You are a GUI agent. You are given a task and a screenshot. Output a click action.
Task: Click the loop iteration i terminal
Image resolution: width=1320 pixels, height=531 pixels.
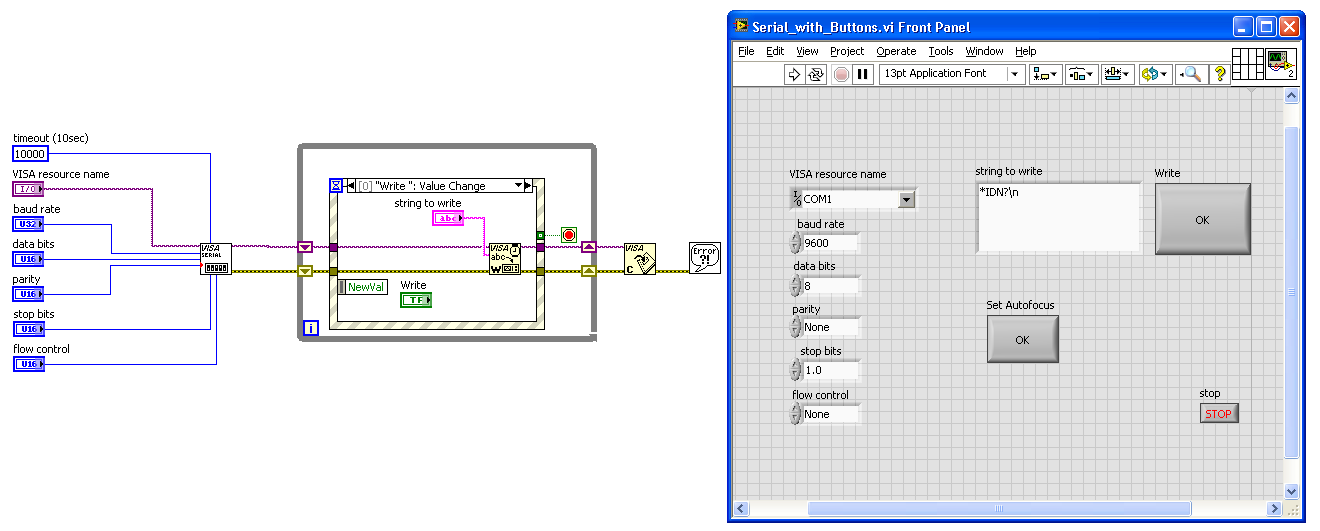tap(311, 328)
